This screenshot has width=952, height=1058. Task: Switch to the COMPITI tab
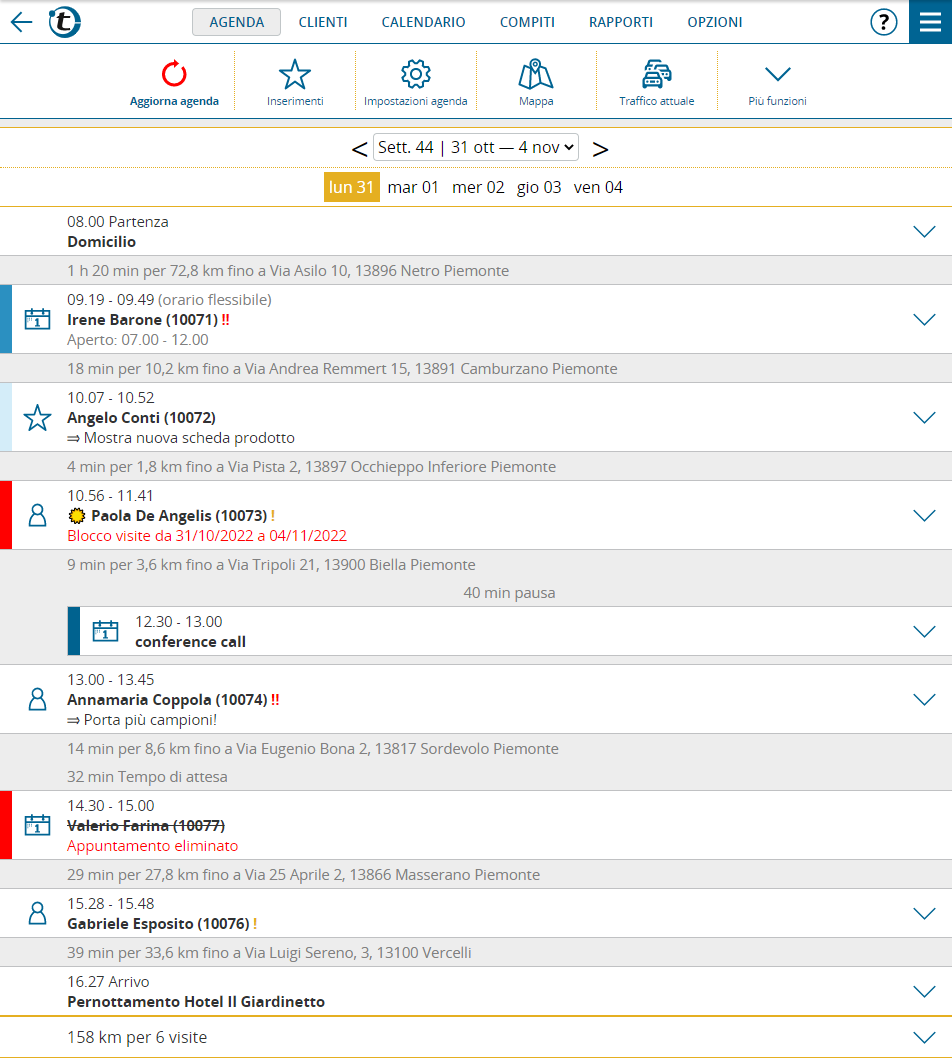coord(527,22)
